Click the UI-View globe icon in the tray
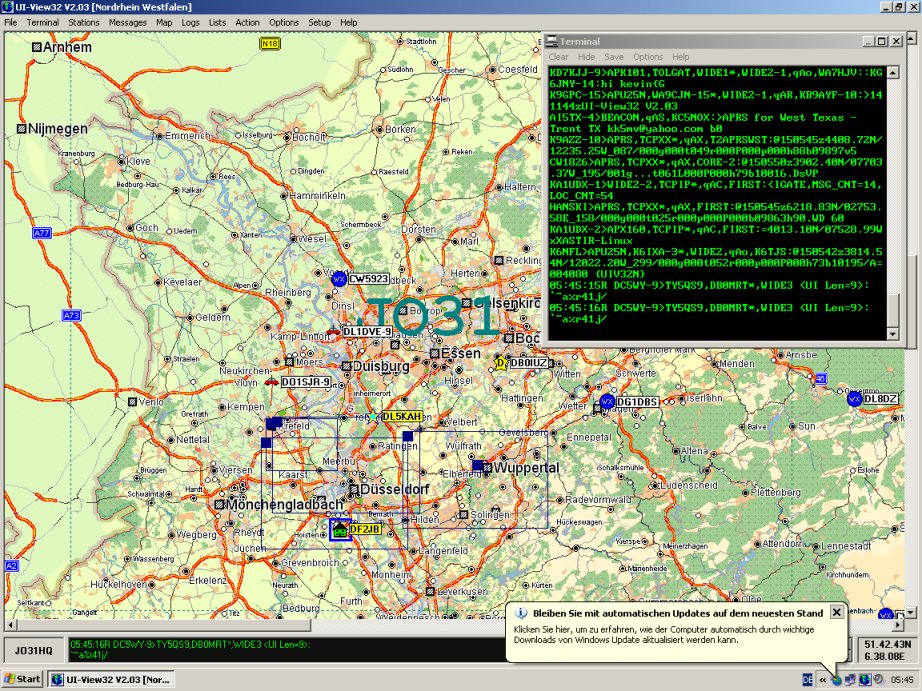 point(864,680)
